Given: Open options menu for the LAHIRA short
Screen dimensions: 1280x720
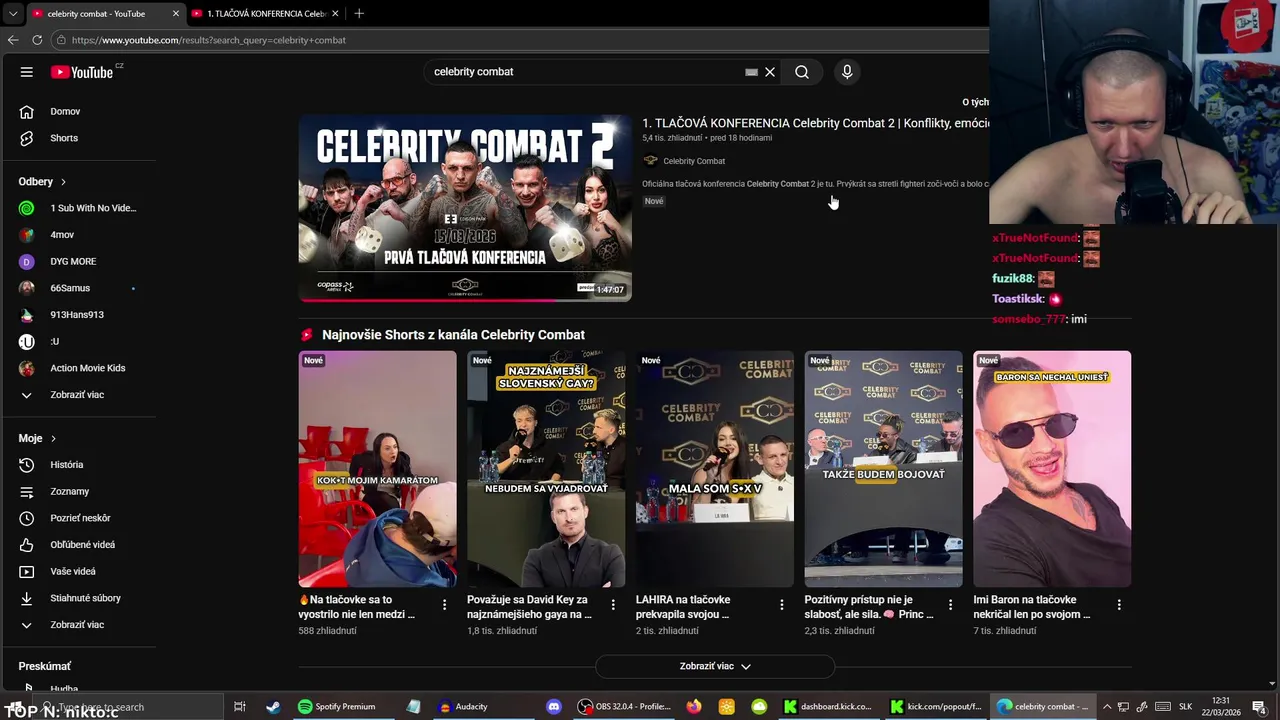Looking at the screenshot, I should [782, 605].
